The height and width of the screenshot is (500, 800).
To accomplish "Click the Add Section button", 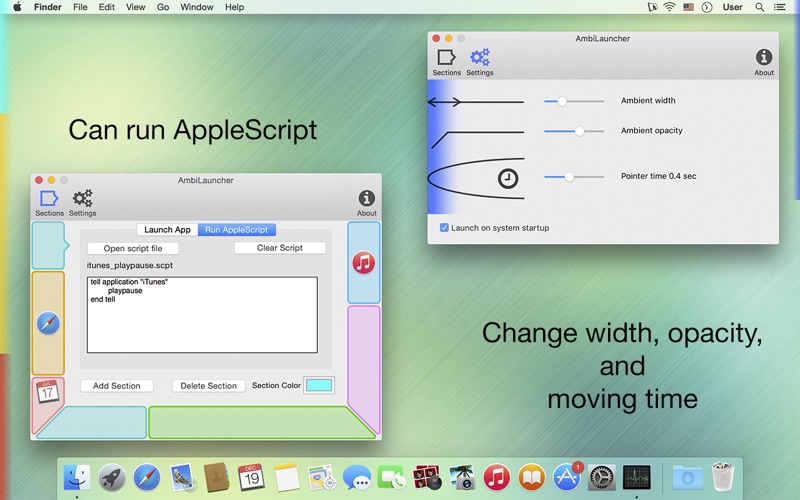I will click(x=117, y=386).
